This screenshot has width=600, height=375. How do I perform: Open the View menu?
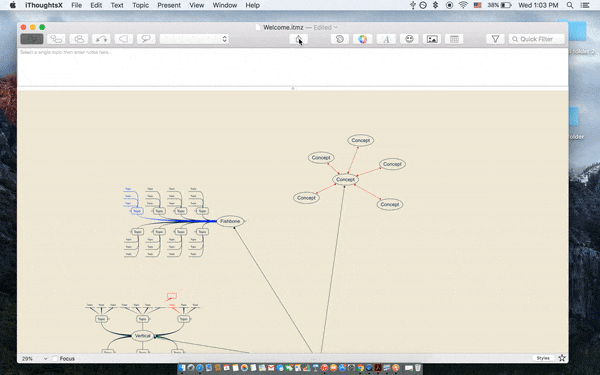(x=197, y=5)
